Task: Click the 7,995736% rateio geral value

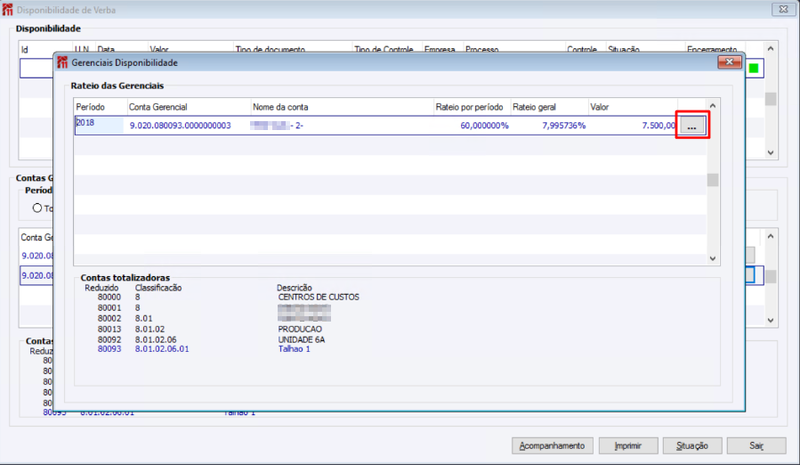Action: [x=564, y=126]
